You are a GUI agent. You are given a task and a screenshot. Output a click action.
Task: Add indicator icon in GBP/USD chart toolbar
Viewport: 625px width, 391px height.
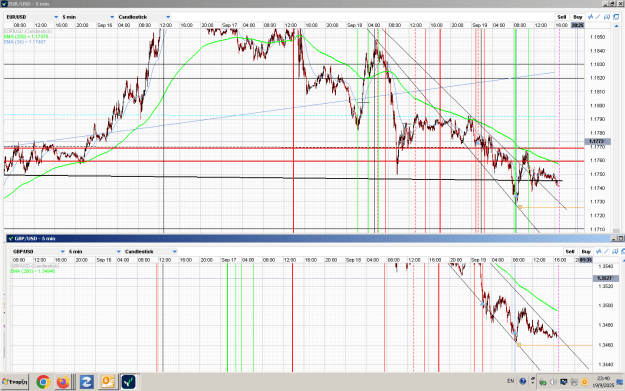[x=599, y=251]
